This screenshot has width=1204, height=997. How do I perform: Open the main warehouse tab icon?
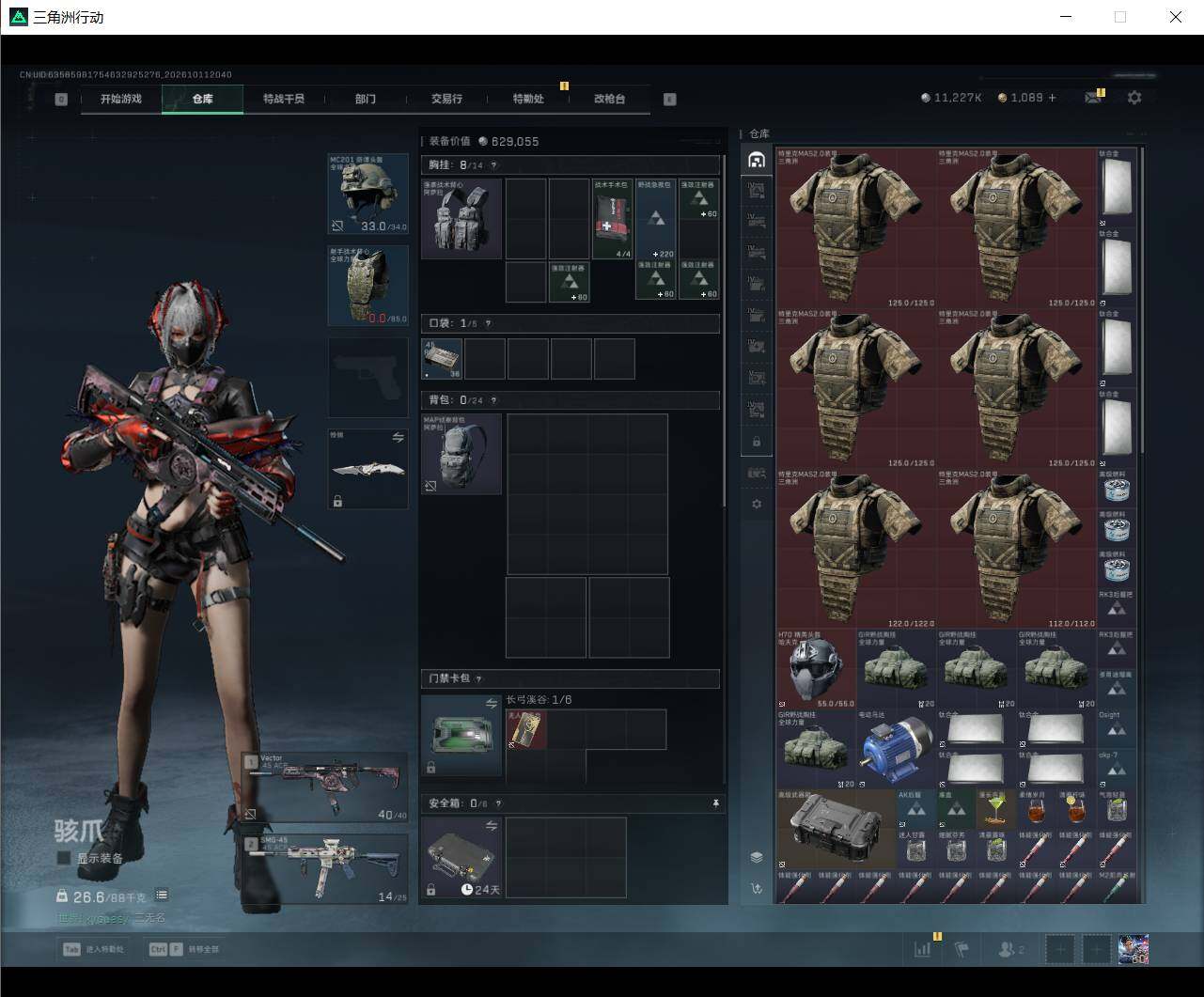[757, 161]
